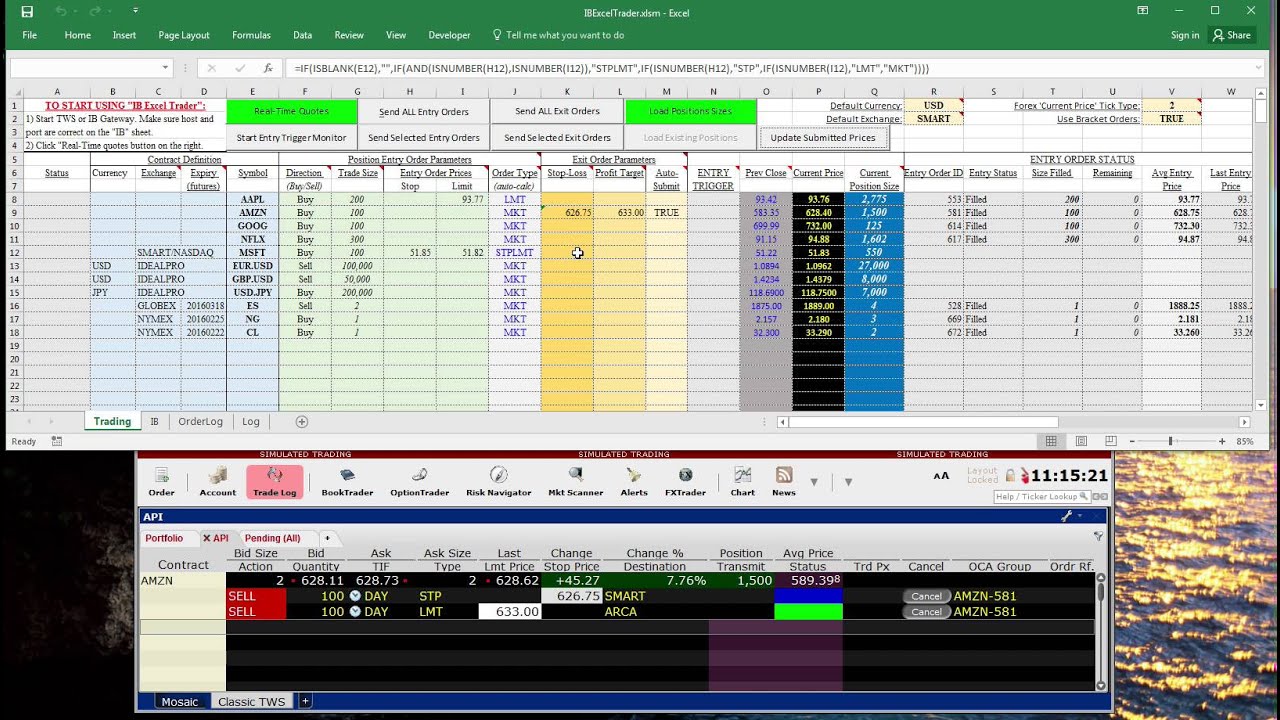Select the STPLMT order type cell
Image resolution: width=1280 pixels, height=720 pixels.
click(514, 253)
